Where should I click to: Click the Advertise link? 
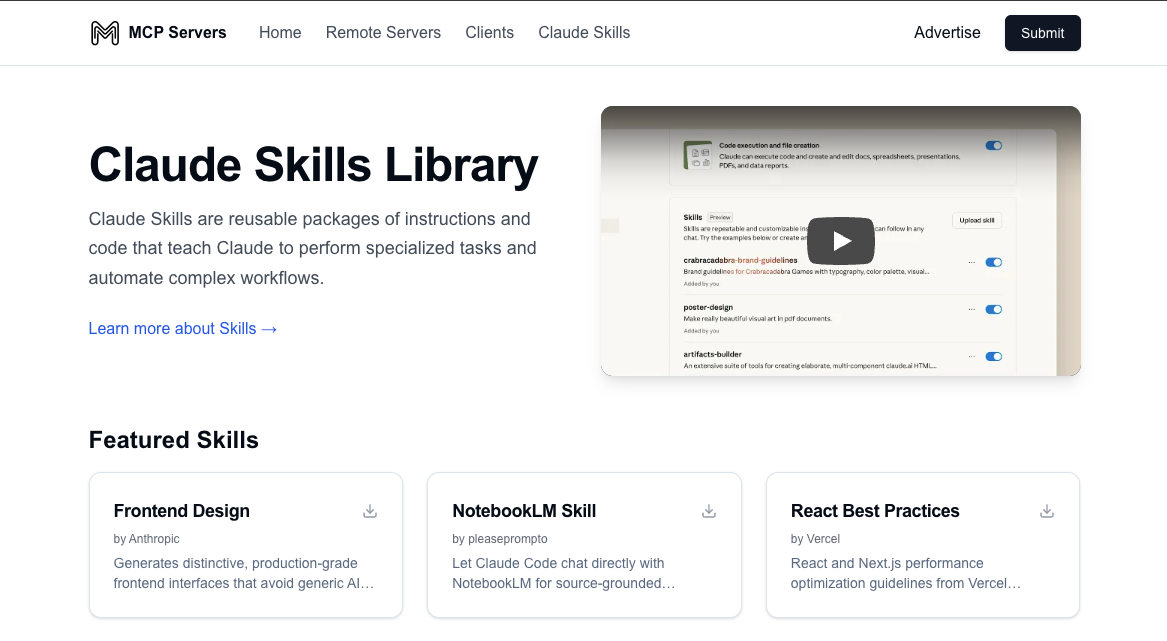(x=947, y=33)
